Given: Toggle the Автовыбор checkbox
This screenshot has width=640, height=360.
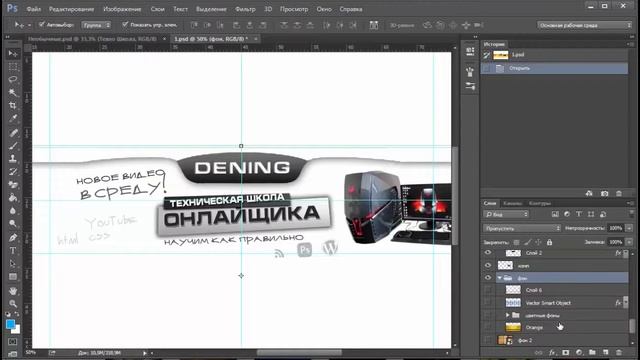Looking at the screenshot, I should (x=41, y=24).
